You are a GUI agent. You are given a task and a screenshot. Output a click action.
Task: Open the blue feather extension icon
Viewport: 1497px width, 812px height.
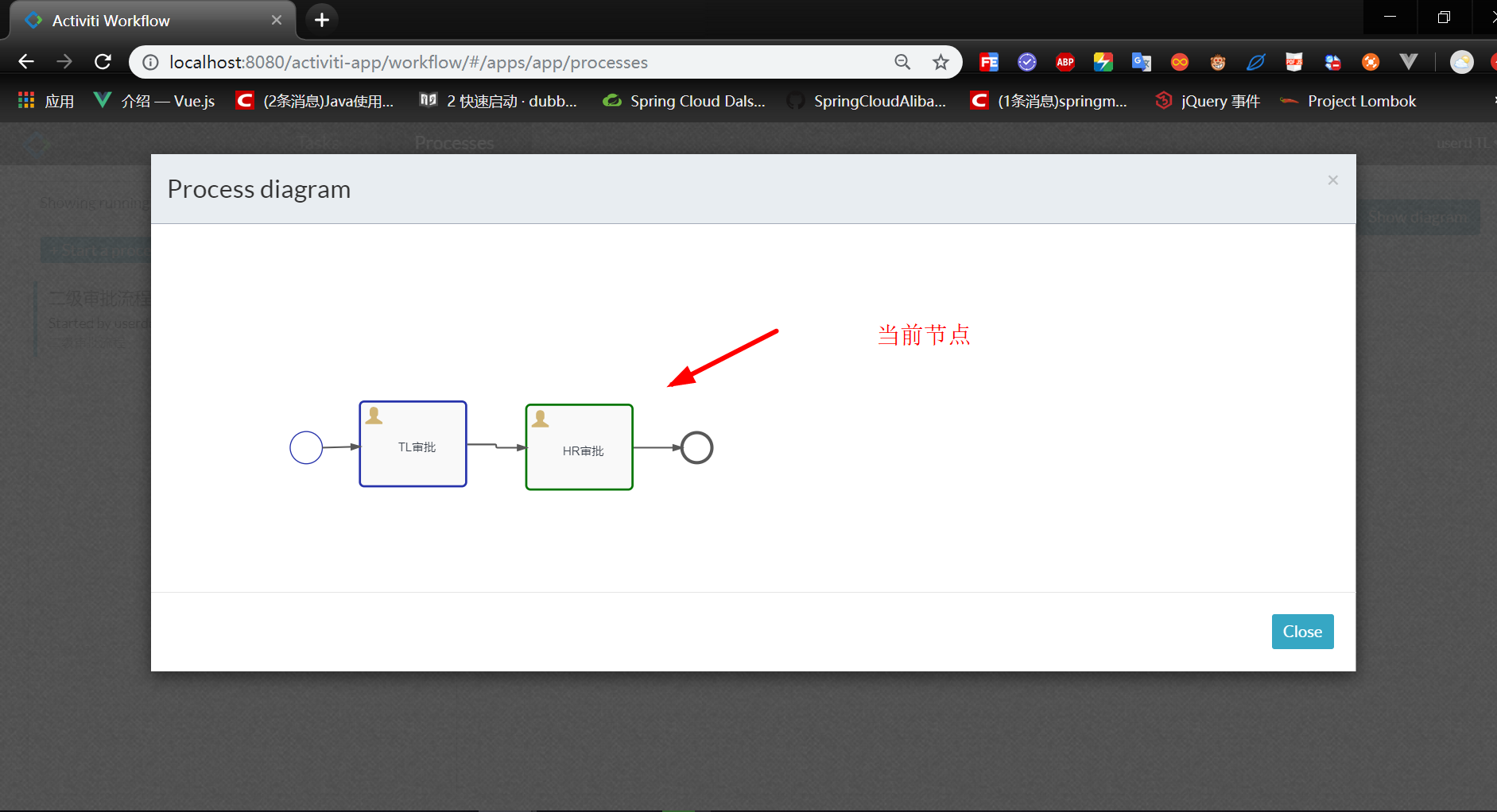coord(1256,62)
